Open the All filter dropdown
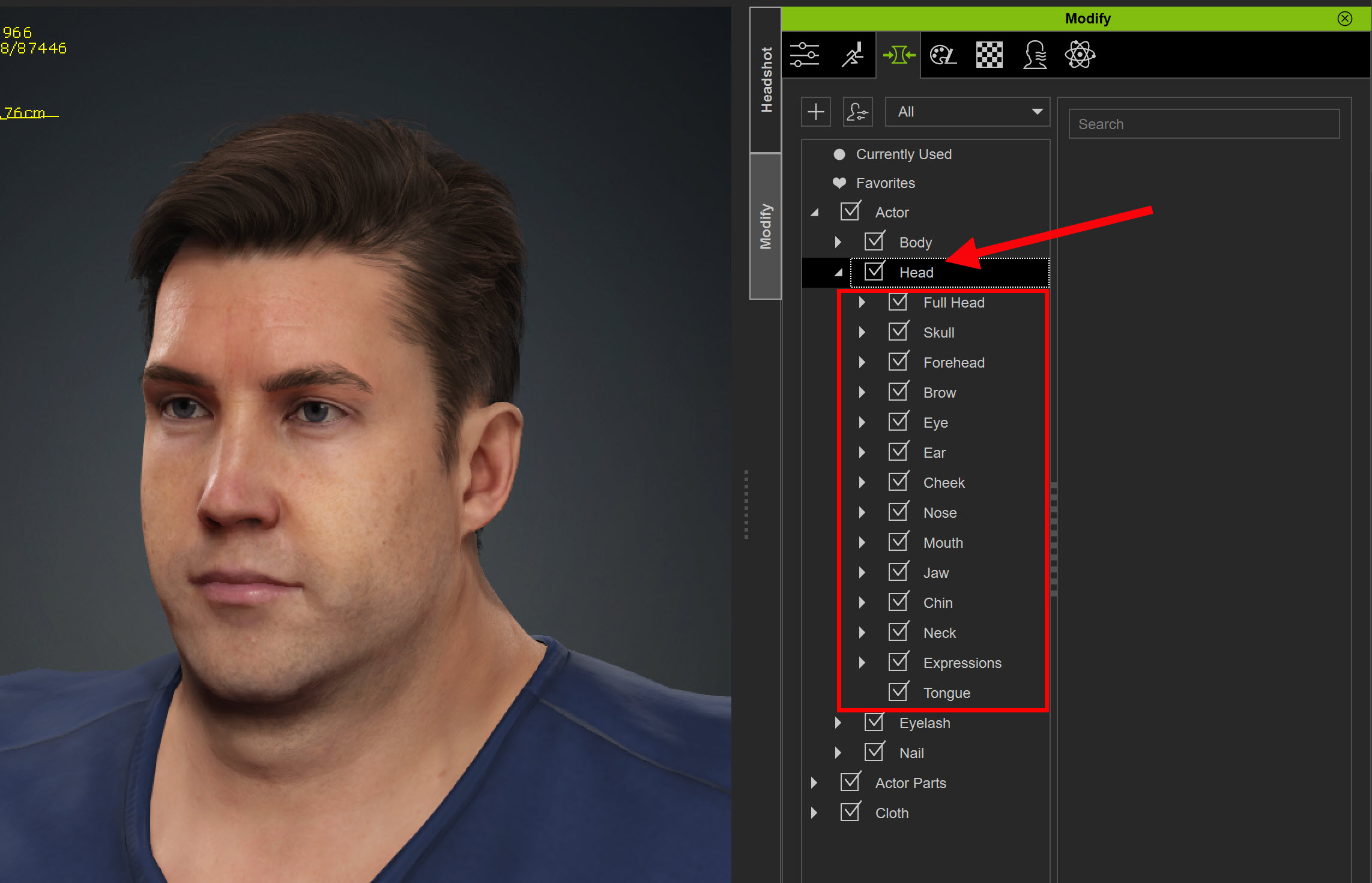Image resolution: width=1372 pixels, height=883 pixels. click(967, 112)
